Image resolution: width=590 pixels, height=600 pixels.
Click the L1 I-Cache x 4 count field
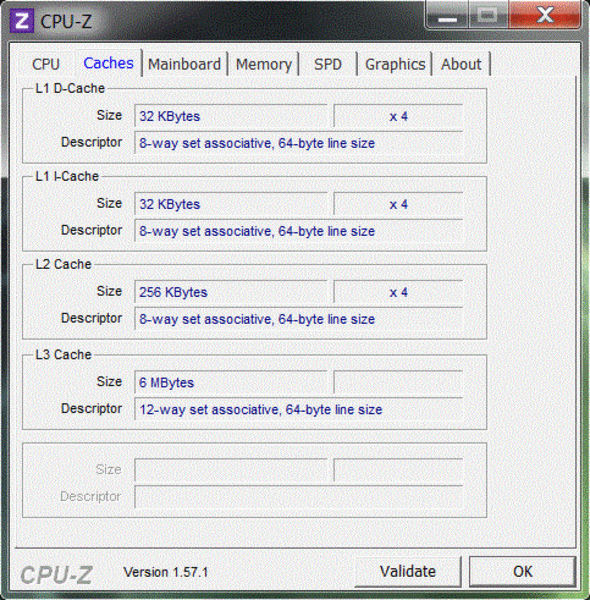[x=398, y=204]
